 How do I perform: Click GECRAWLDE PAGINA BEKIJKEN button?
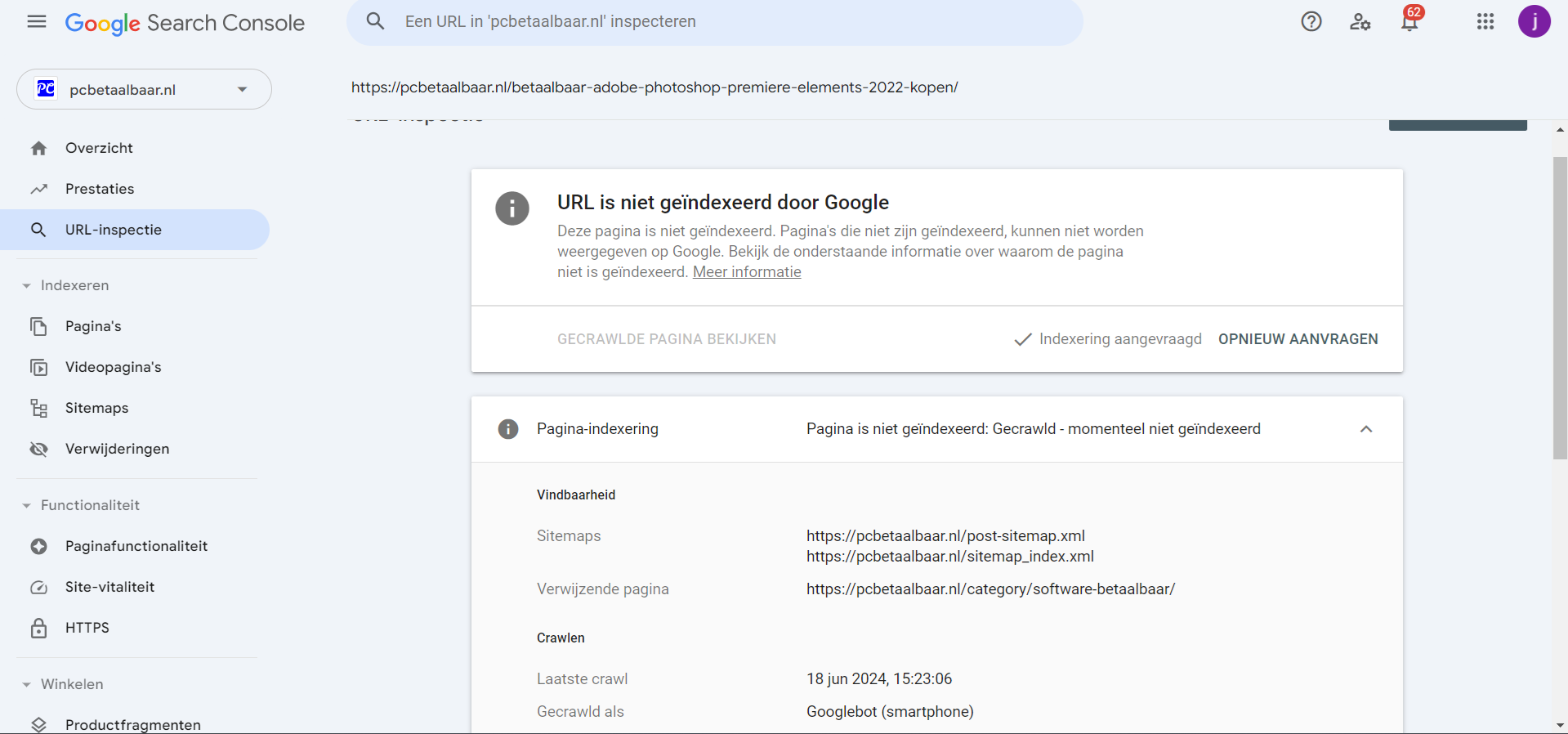667,339
